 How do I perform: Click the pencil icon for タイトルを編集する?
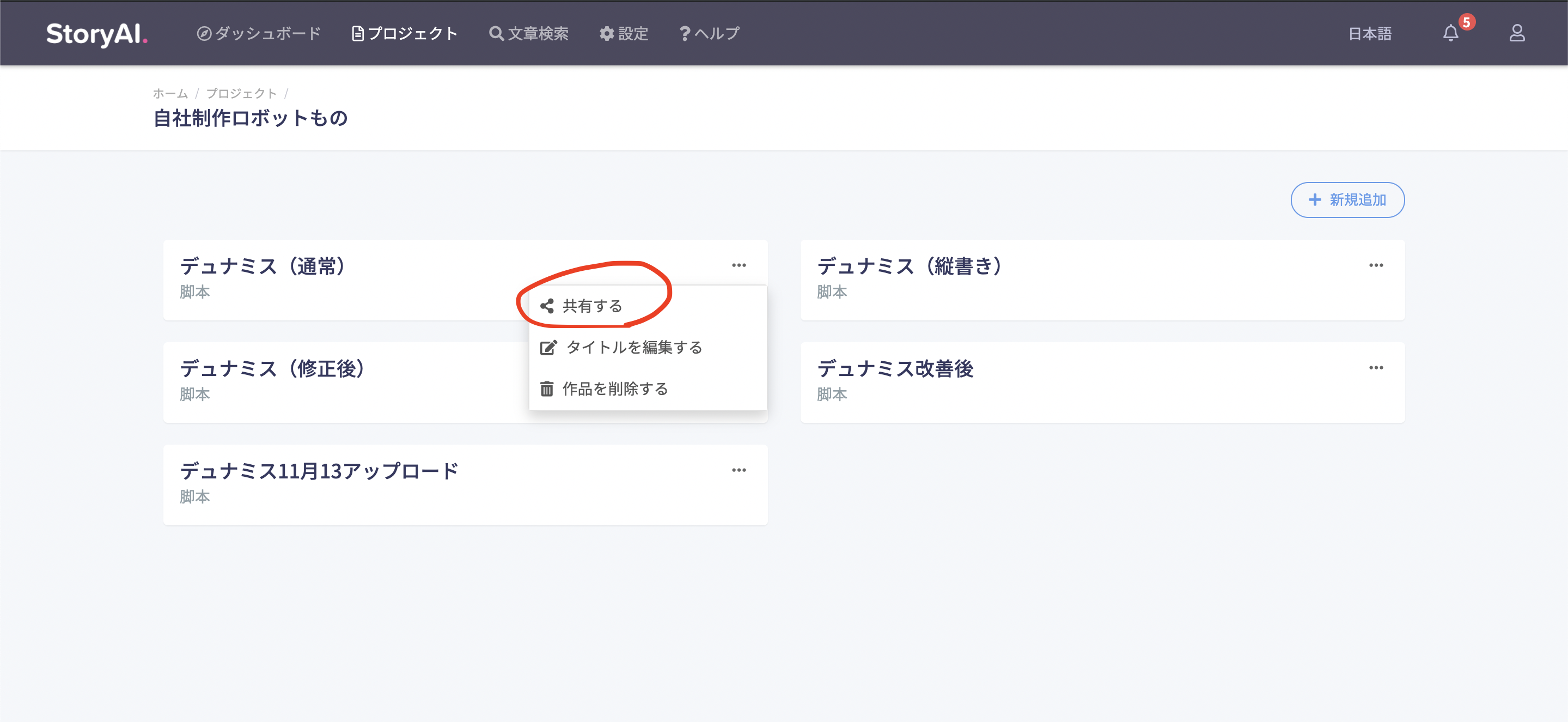548,347
